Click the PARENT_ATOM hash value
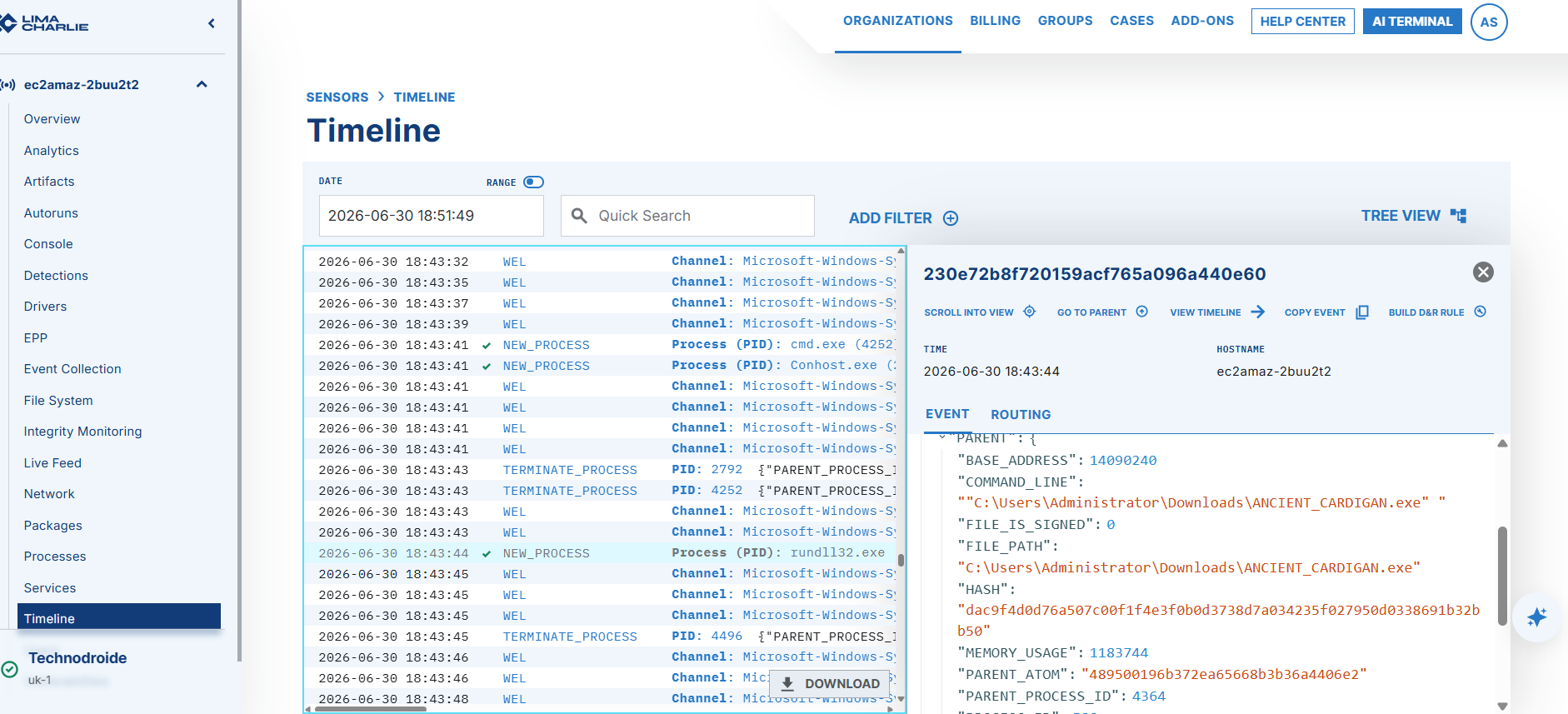 pos(1224,675)
